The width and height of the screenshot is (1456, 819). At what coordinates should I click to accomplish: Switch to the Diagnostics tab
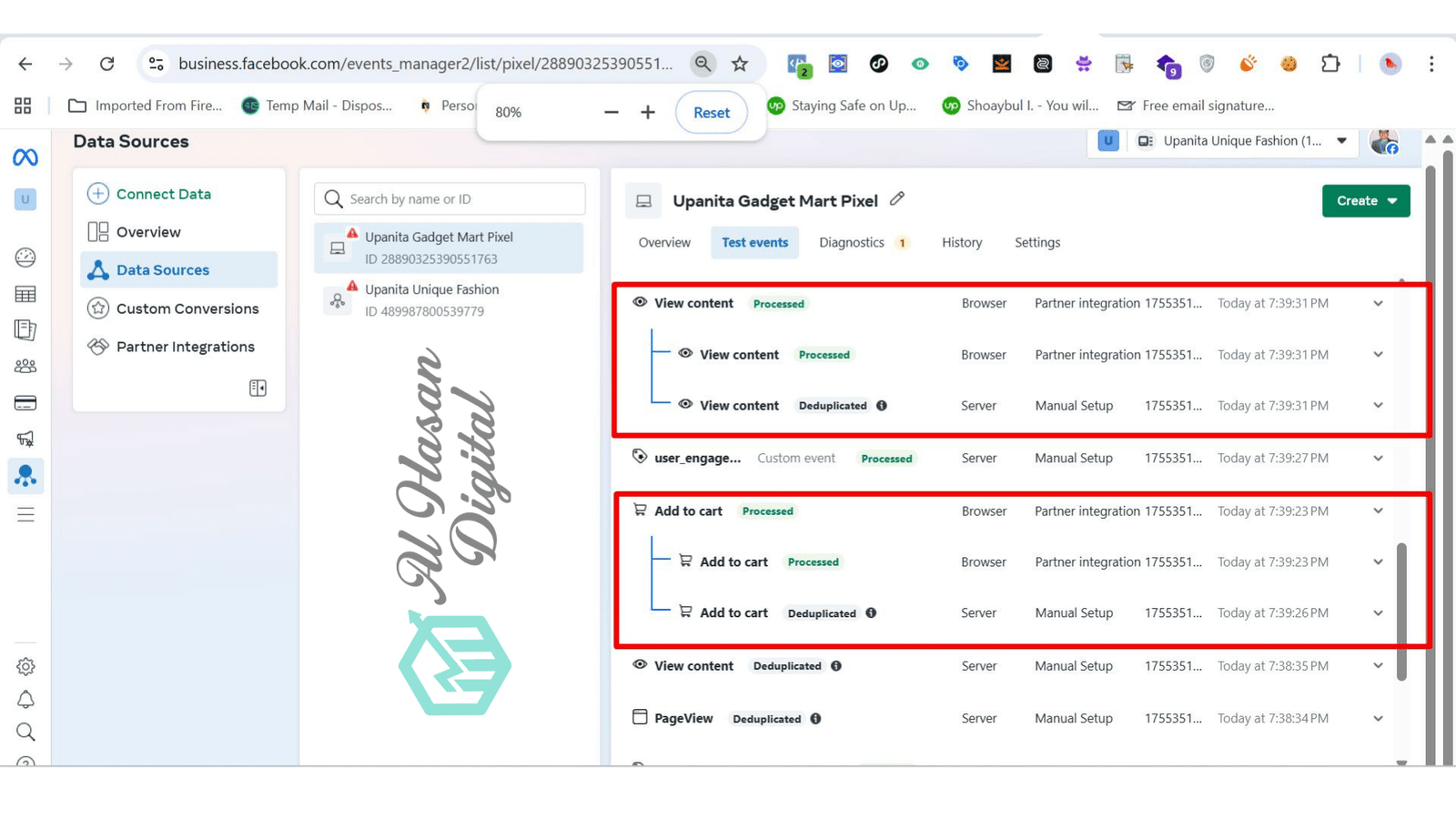click(x=852, y=243)
